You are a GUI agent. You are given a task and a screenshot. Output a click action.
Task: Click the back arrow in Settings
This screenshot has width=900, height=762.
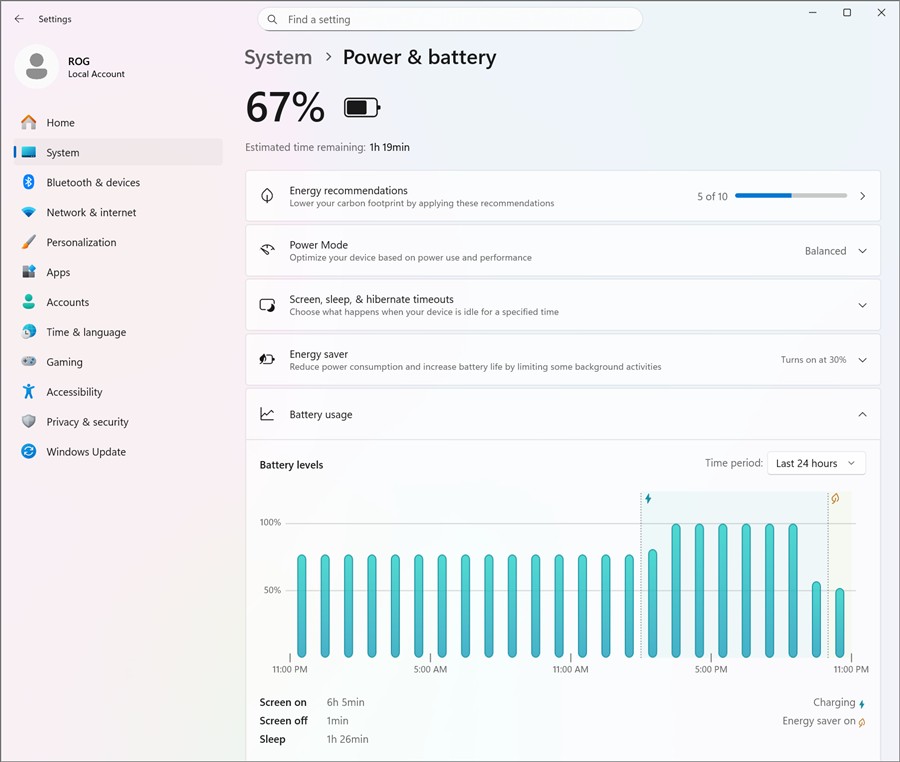click(19, 19)
